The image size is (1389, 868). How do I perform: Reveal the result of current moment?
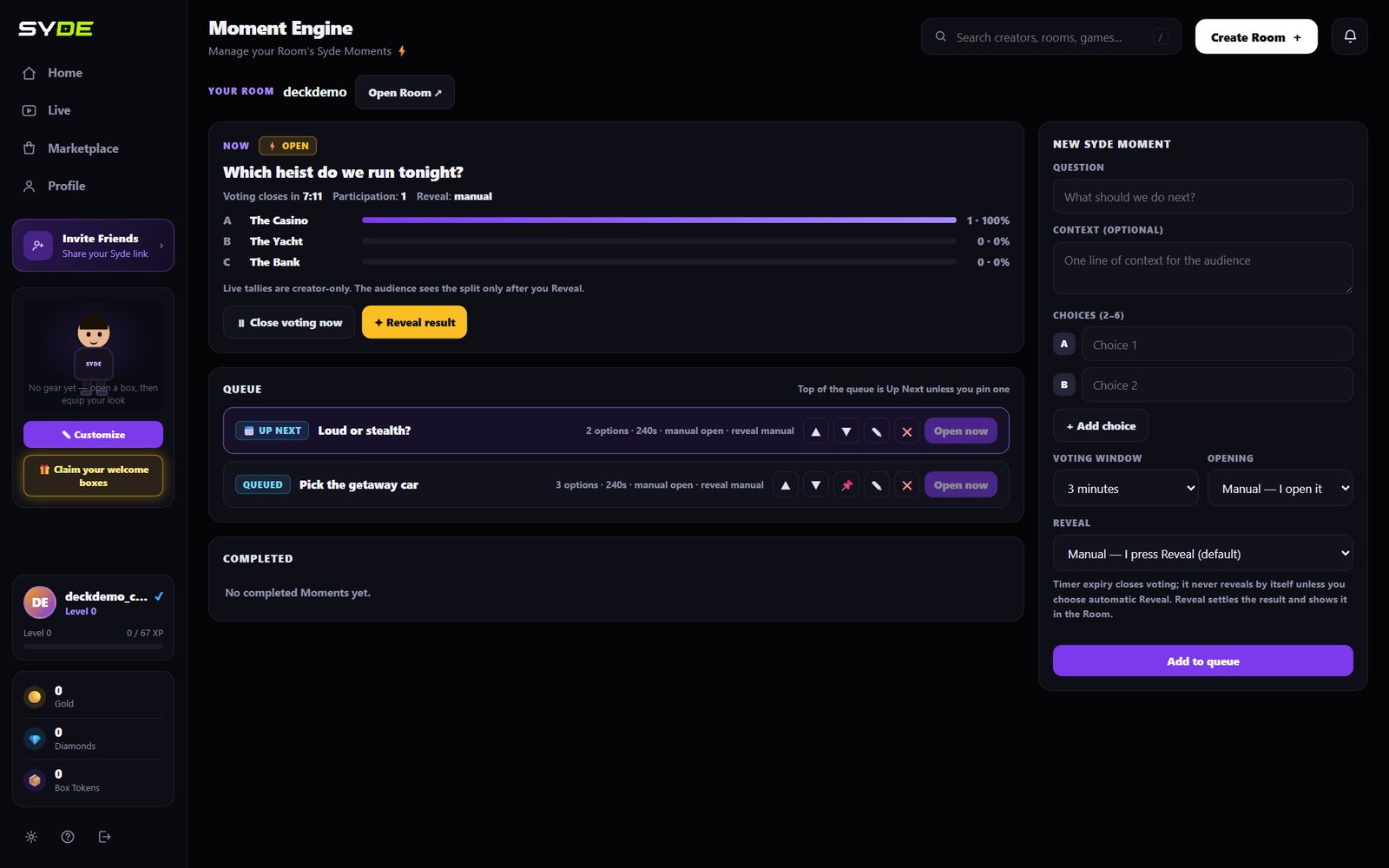[414, 322]
